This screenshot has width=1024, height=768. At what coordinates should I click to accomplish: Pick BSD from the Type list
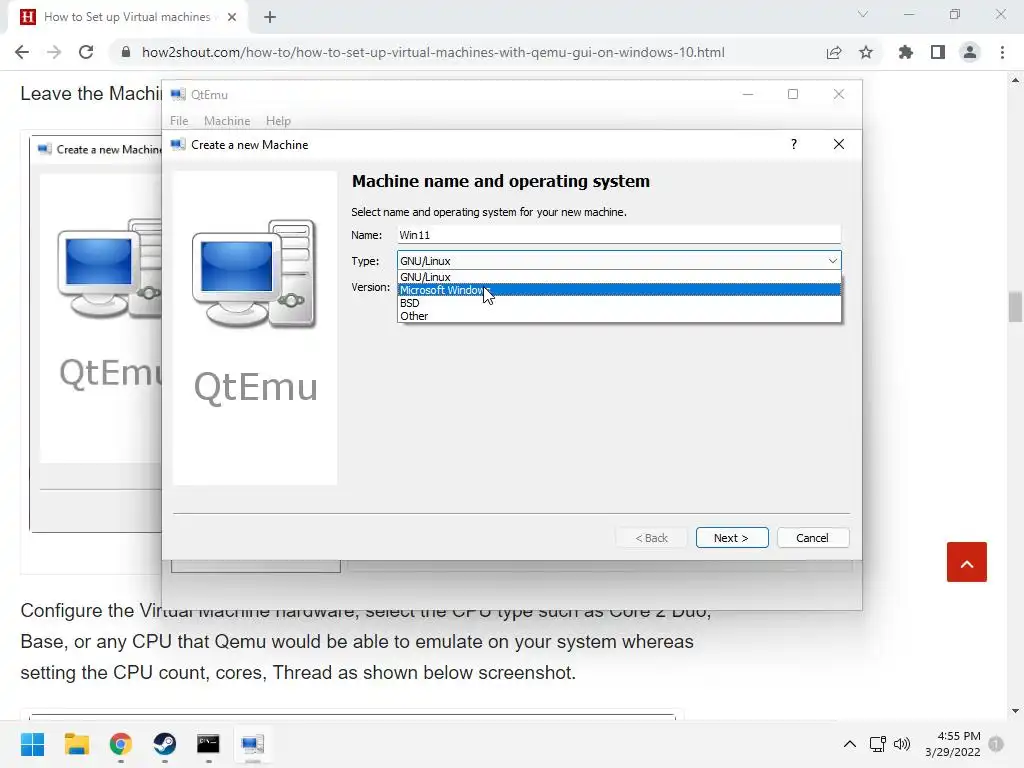click(x=619, y=303)
